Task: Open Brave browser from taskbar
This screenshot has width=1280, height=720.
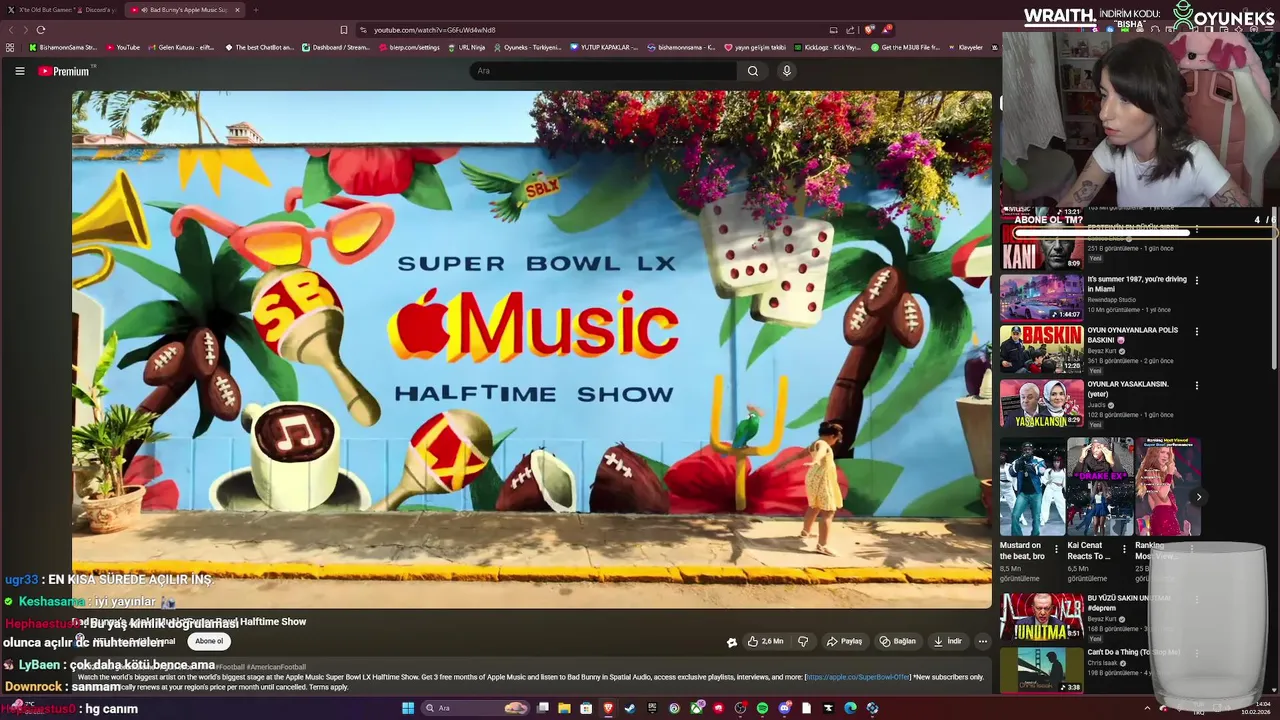Action: coord(608,708)
